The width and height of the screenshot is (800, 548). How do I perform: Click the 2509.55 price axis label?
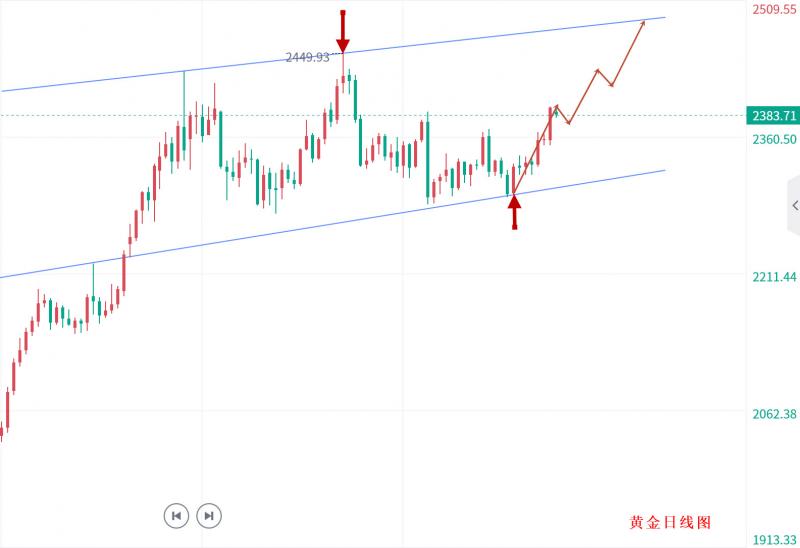point(774,10)
